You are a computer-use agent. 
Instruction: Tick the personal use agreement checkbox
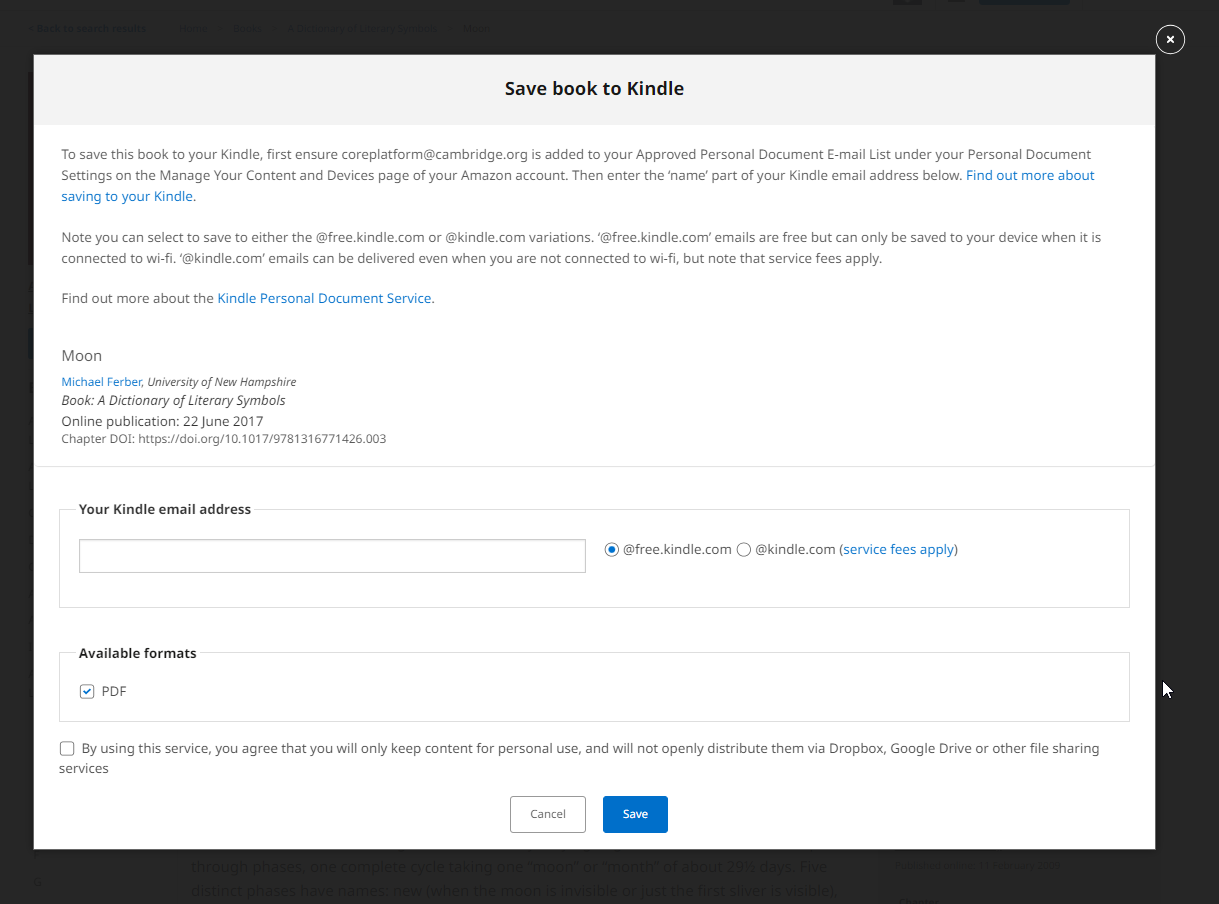(x=67, y=748)
